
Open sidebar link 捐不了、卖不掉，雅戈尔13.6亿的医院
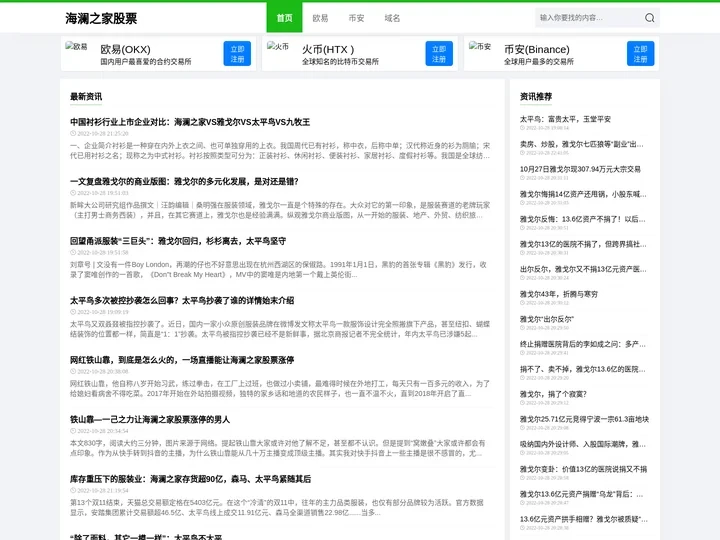[x=582, y=369]
